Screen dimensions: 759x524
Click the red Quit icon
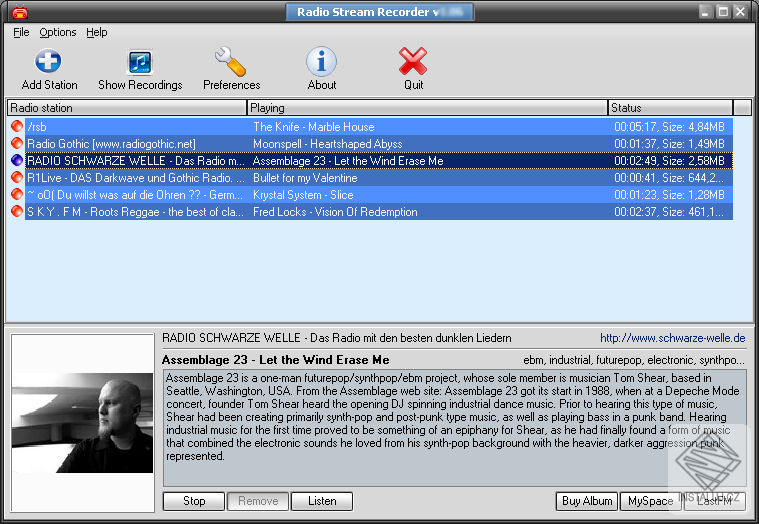413,61
